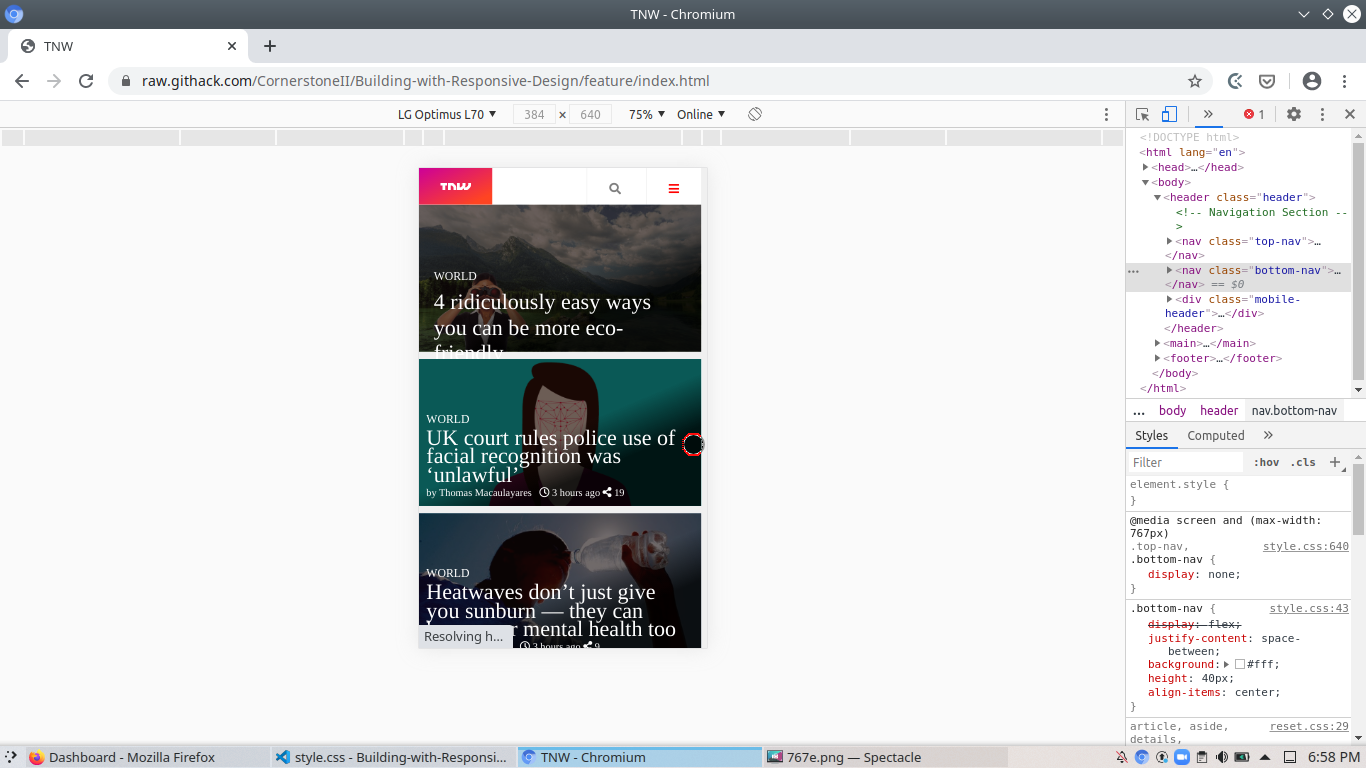1366x768 pixels.
Task: Rotate the device viewport orientation
Action: tap(755, 114)
